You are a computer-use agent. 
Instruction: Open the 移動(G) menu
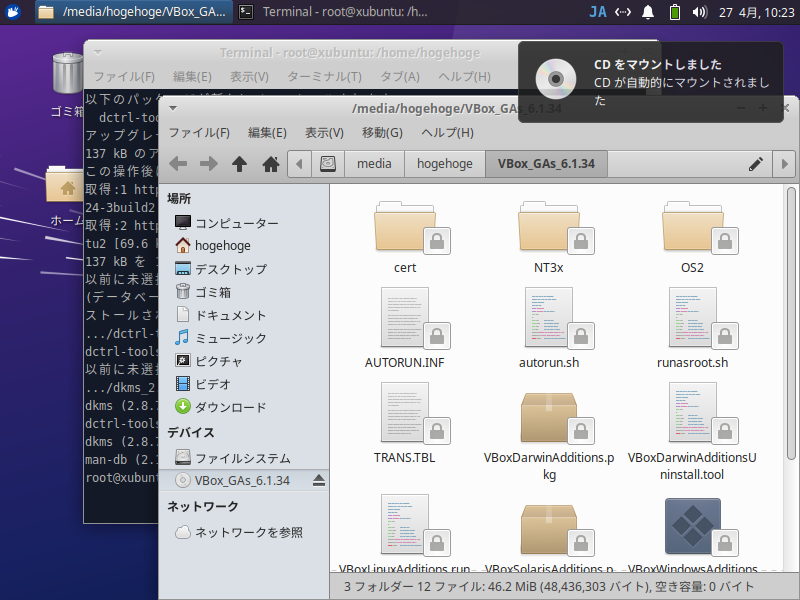(x=382, y=133)
